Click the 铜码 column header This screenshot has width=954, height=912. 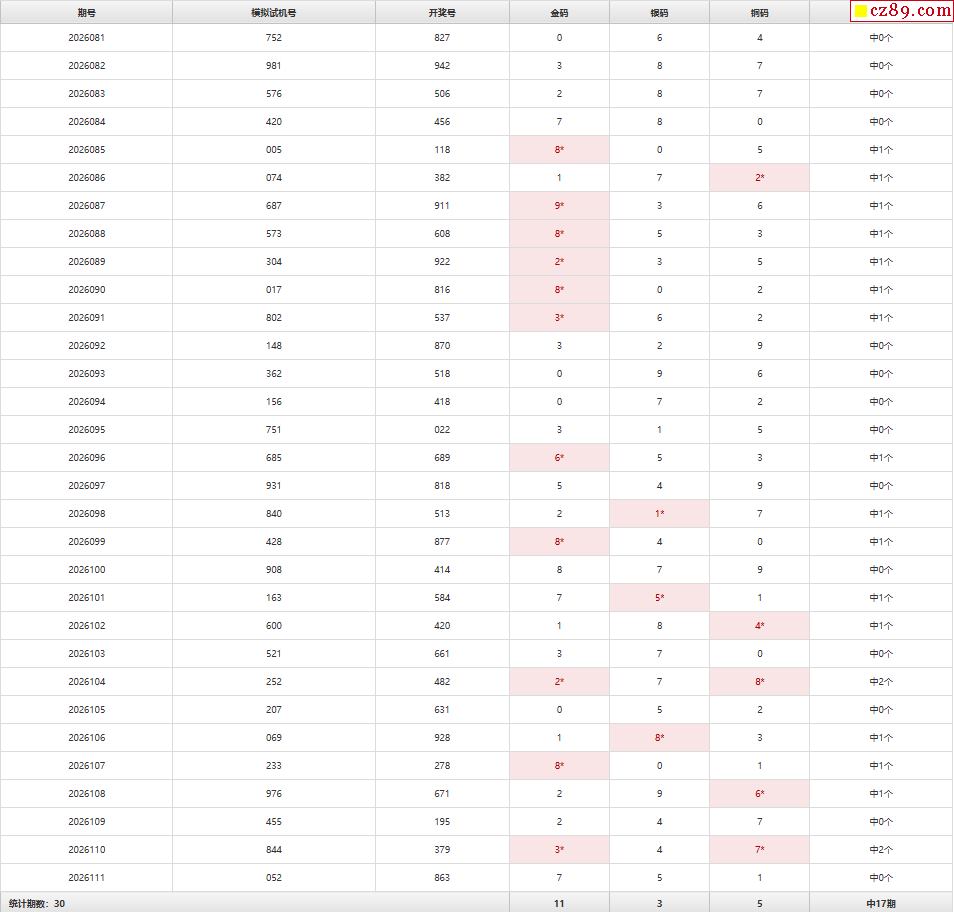coord(759,13)
